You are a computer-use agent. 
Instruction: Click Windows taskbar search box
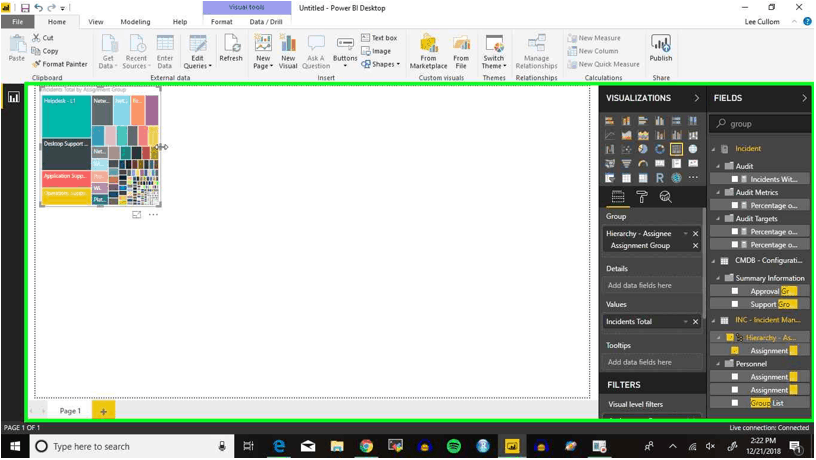coord(130,446)
